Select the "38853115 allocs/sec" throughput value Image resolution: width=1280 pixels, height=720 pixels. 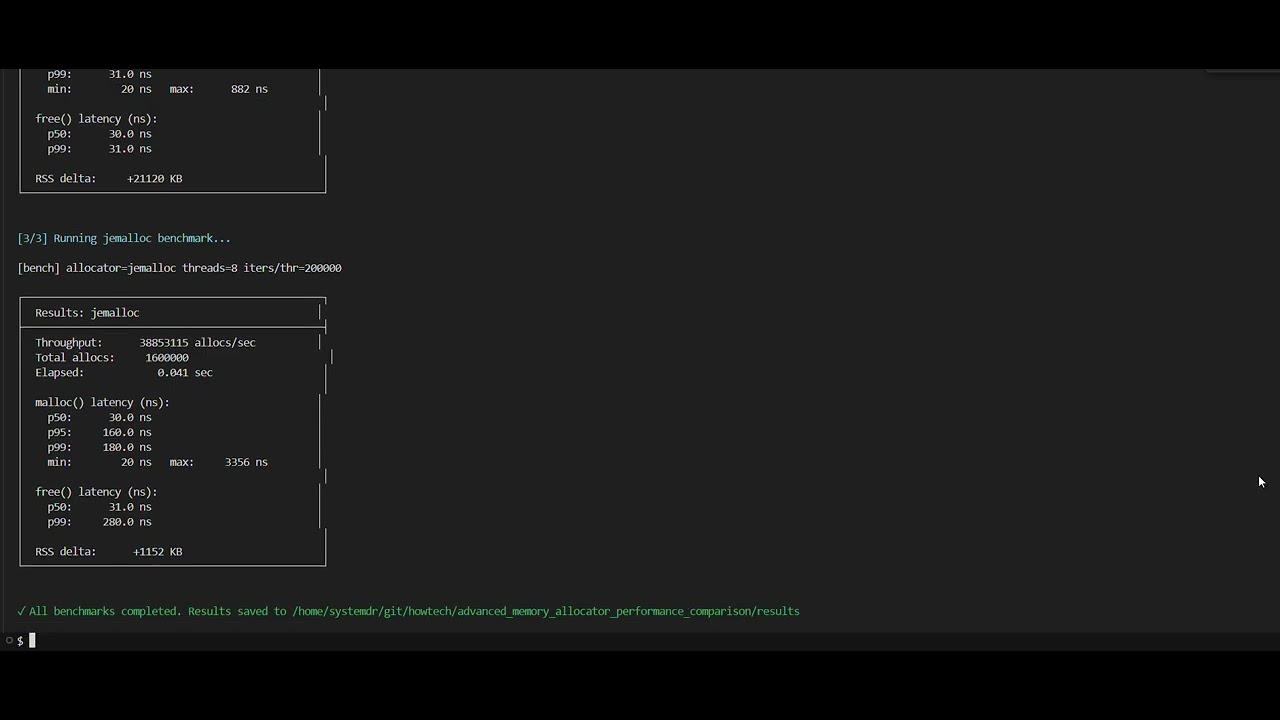click(x=198, y=343)
